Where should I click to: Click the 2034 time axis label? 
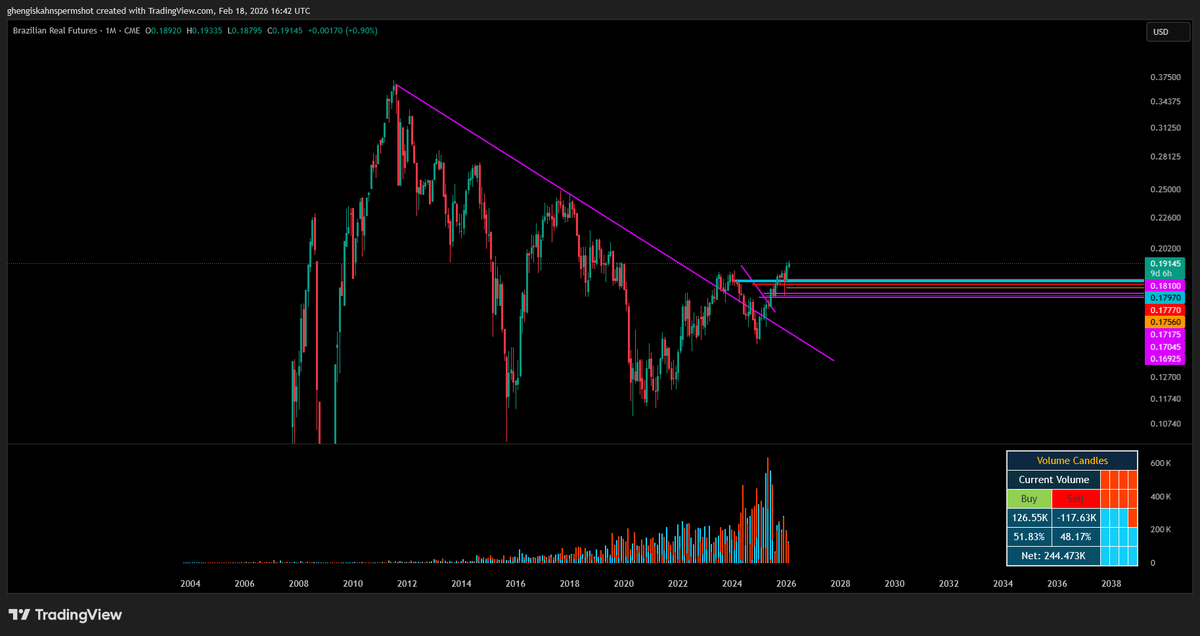click(x=1003, y=583)
